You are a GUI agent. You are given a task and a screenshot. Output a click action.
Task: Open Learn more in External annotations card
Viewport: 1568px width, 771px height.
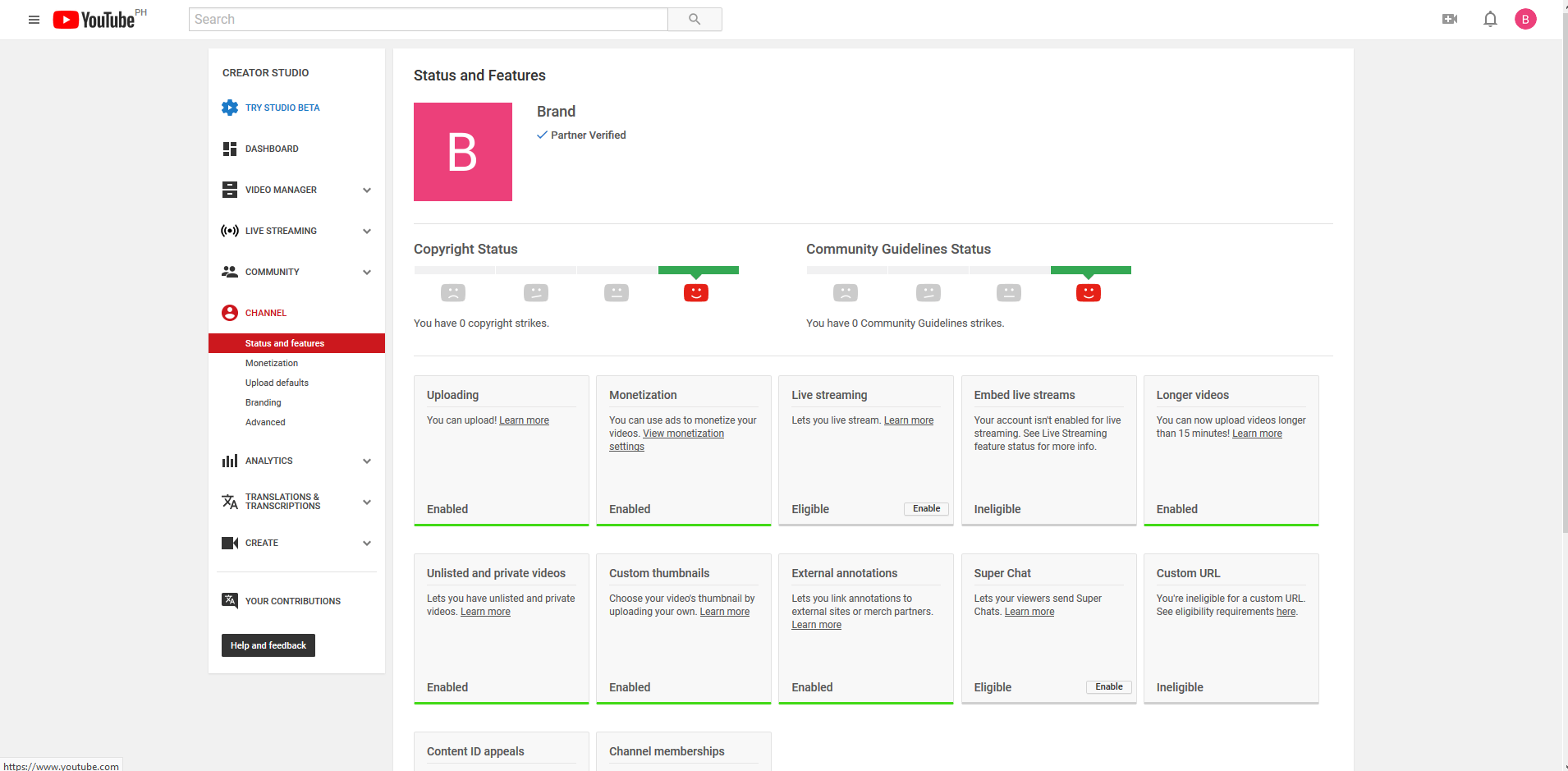[816, 625]
